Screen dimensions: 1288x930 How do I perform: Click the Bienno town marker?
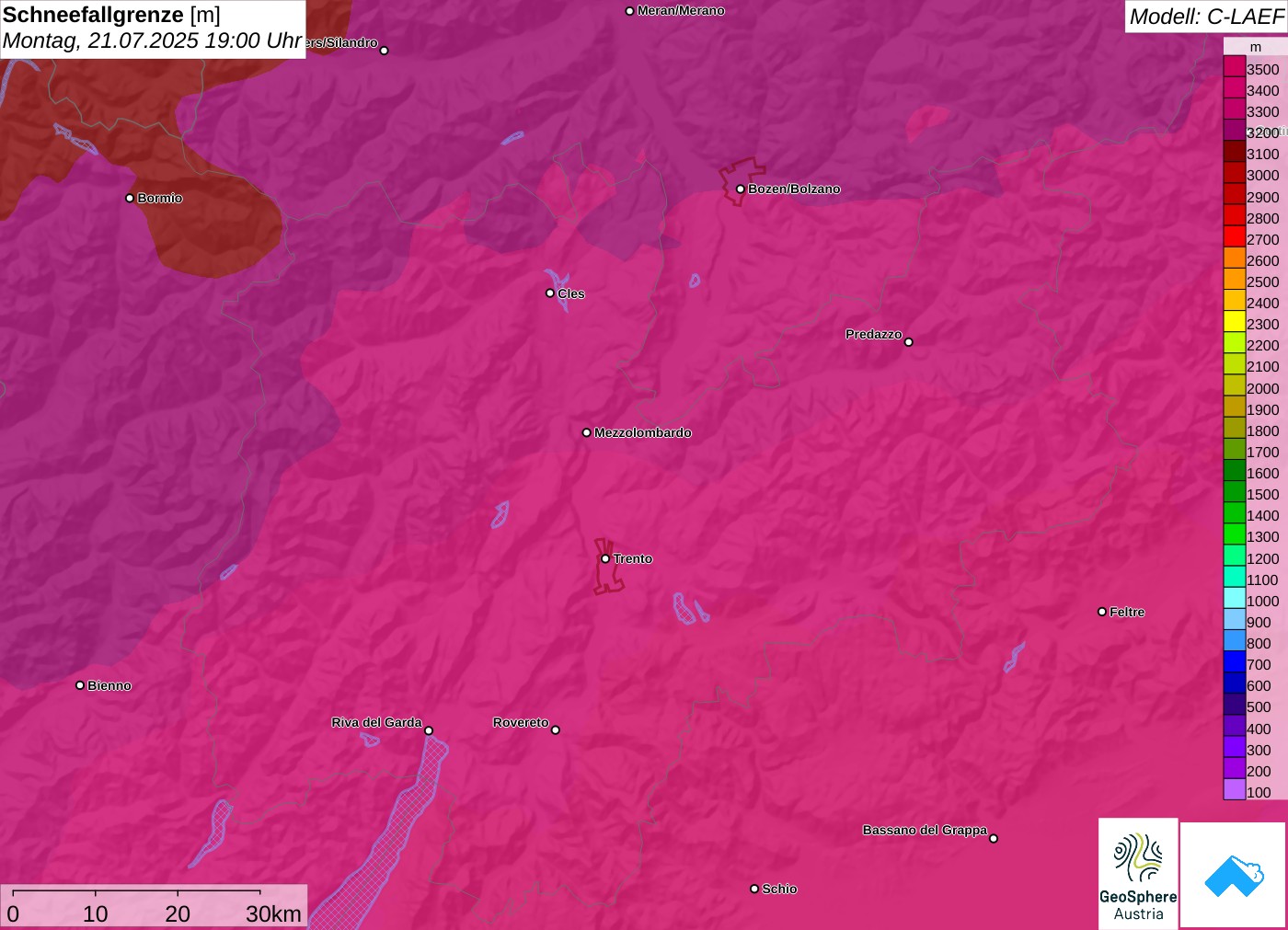(80, 685)
